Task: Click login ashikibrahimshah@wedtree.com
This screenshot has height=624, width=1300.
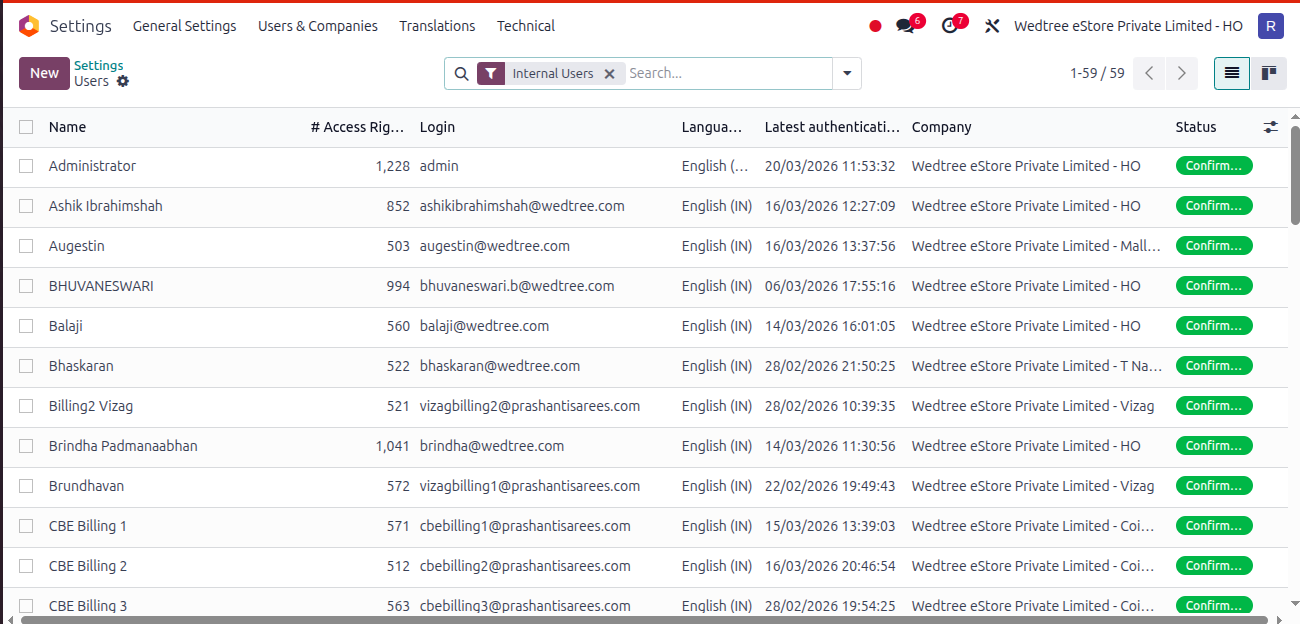Action: pos(522,206)
